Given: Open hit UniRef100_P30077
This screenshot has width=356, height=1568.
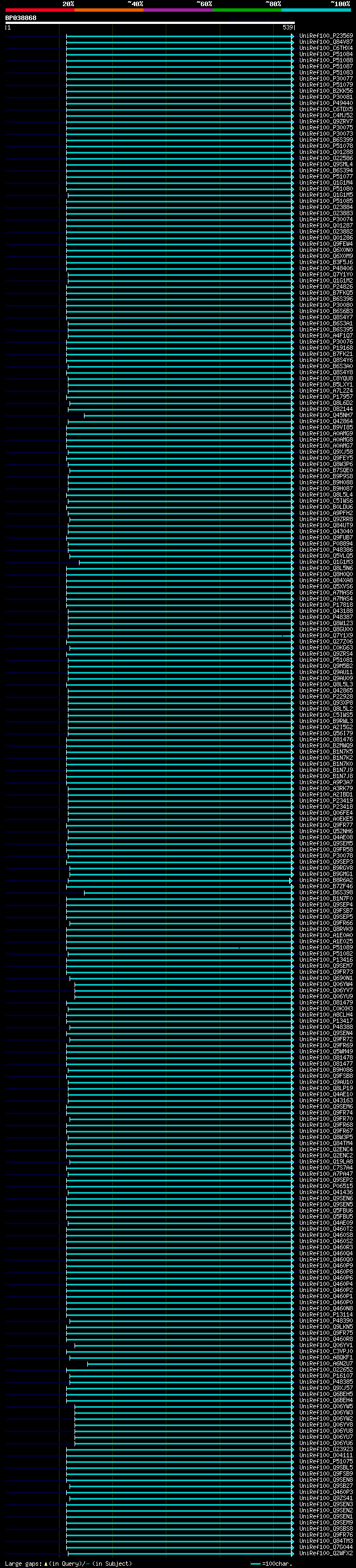Looking at the screenshot, I should tap(326, 78).
